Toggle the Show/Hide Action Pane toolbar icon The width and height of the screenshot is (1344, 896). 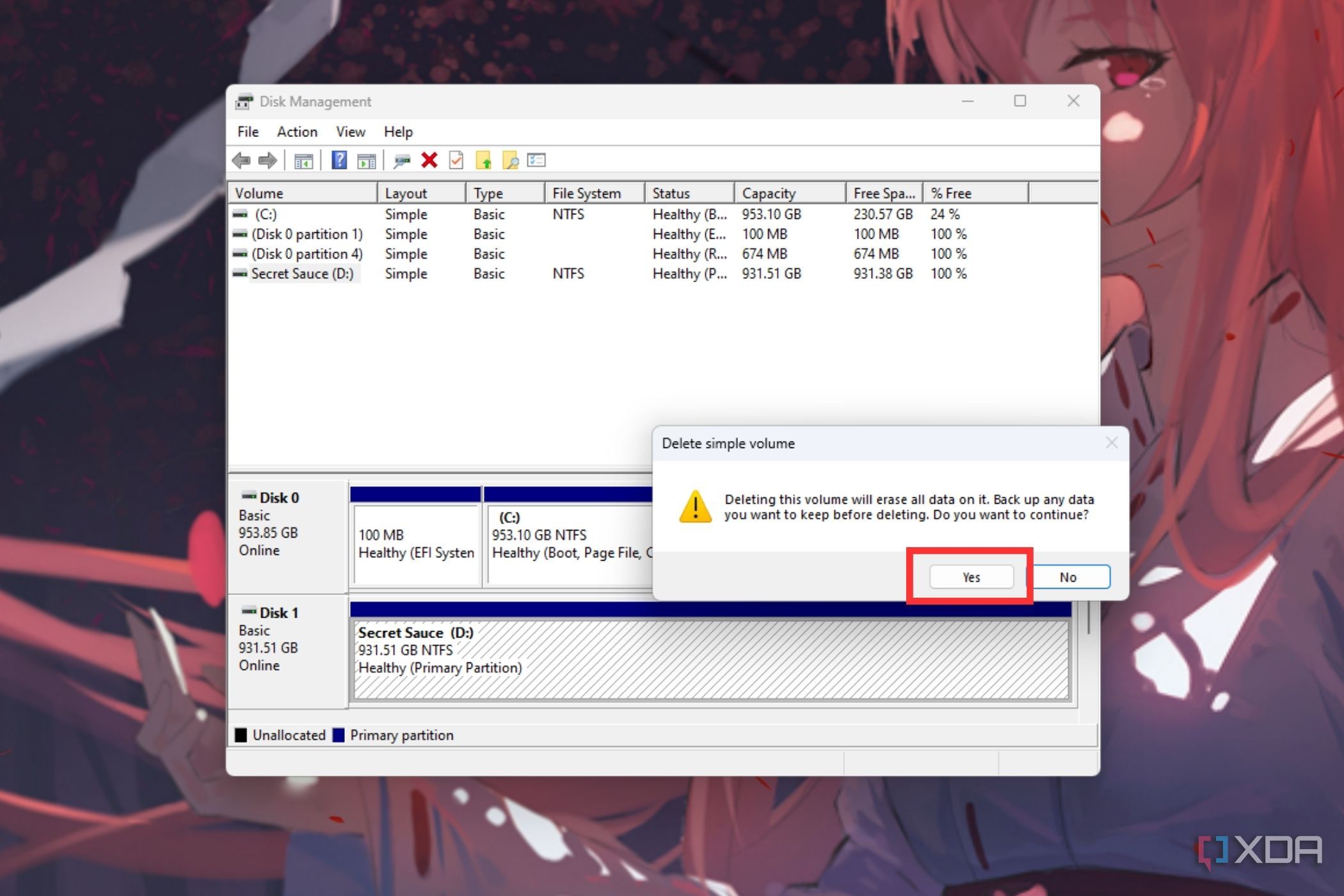coord(366,161)
